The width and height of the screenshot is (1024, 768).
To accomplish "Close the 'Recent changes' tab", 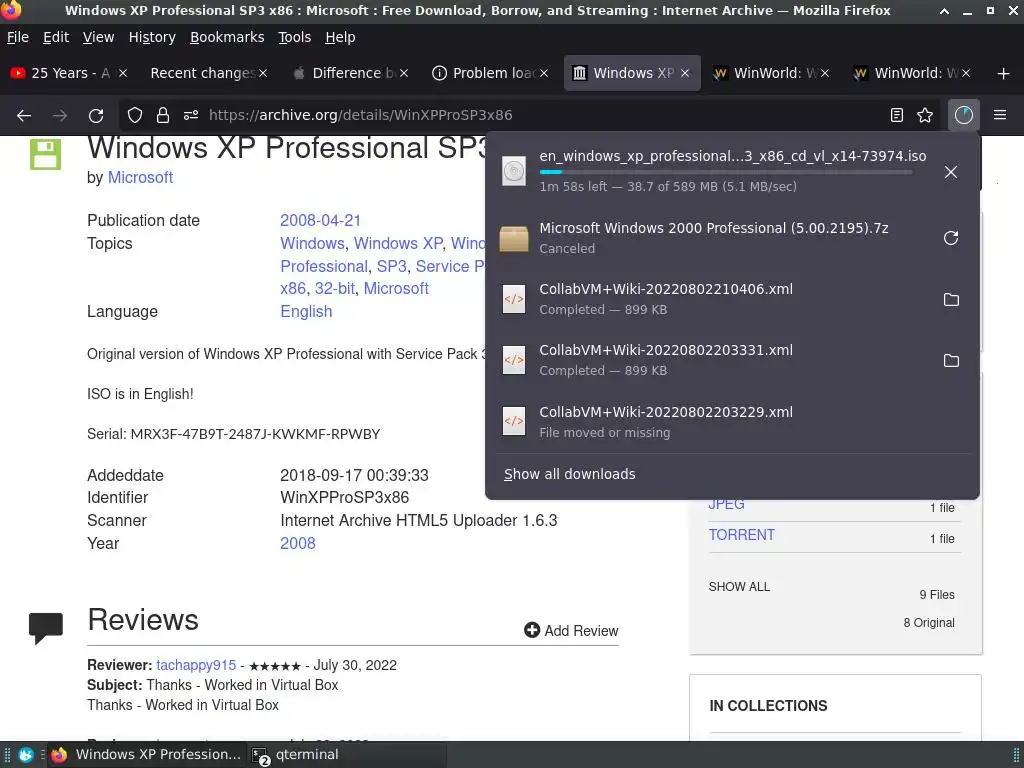I will point(263,73).
